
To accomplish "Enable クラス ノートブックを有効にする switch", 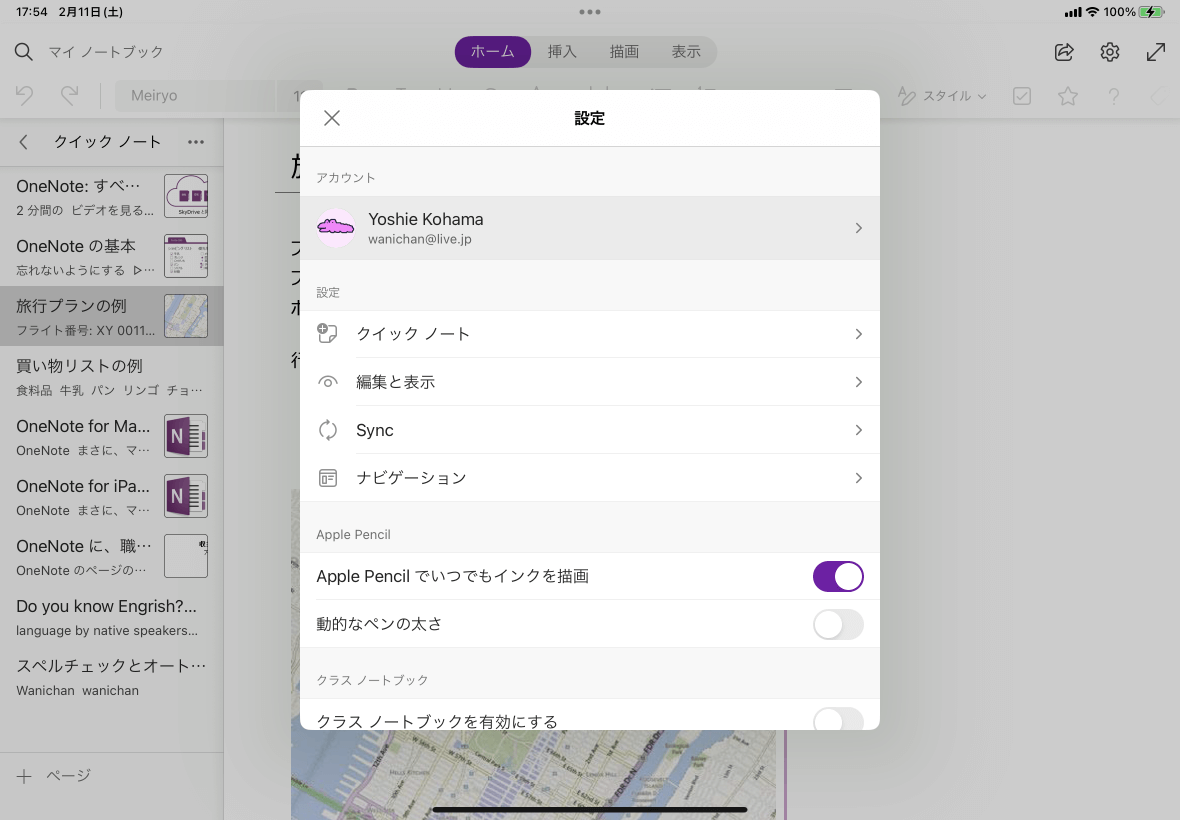I will [838, 719].
